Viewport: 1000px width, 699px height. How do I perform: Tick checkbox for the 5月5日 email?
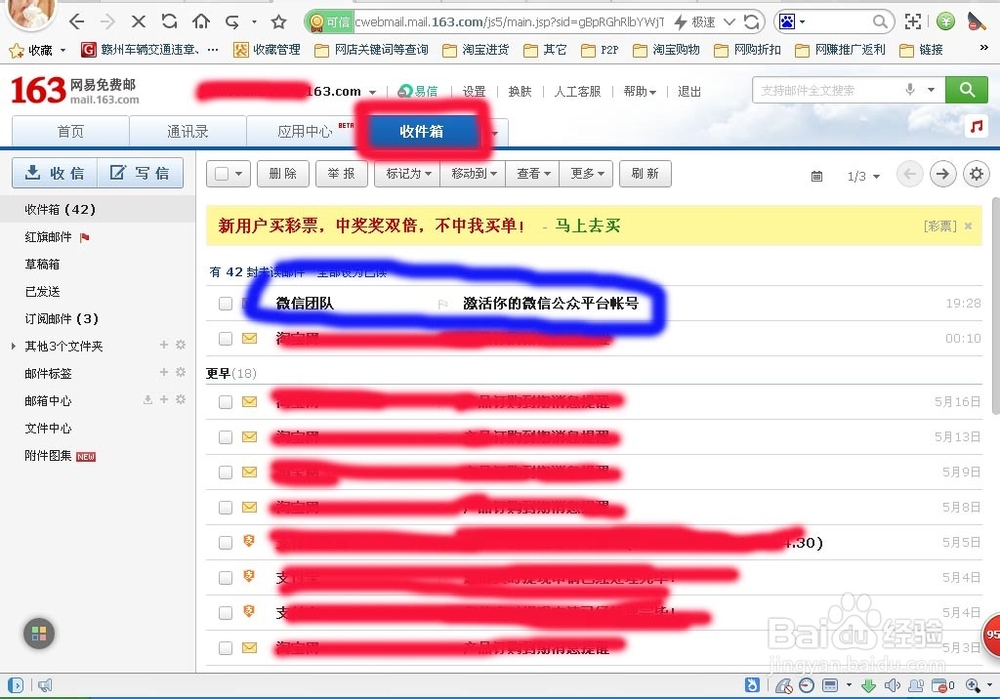[225, 542]
